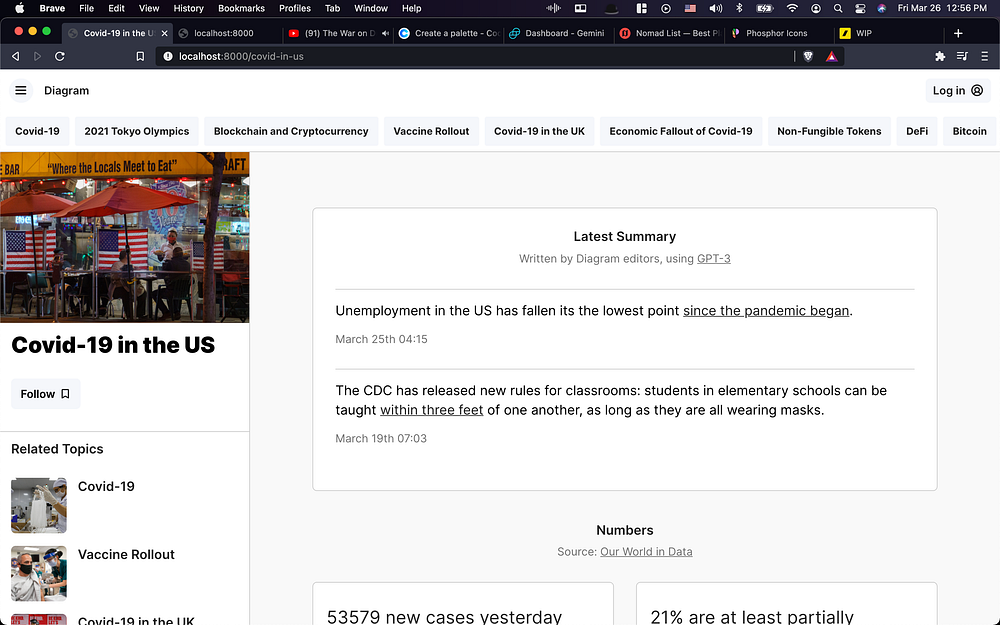Open the playlist icon in the browser toolbar
1000x625 pixels.
tap(962, 56)
